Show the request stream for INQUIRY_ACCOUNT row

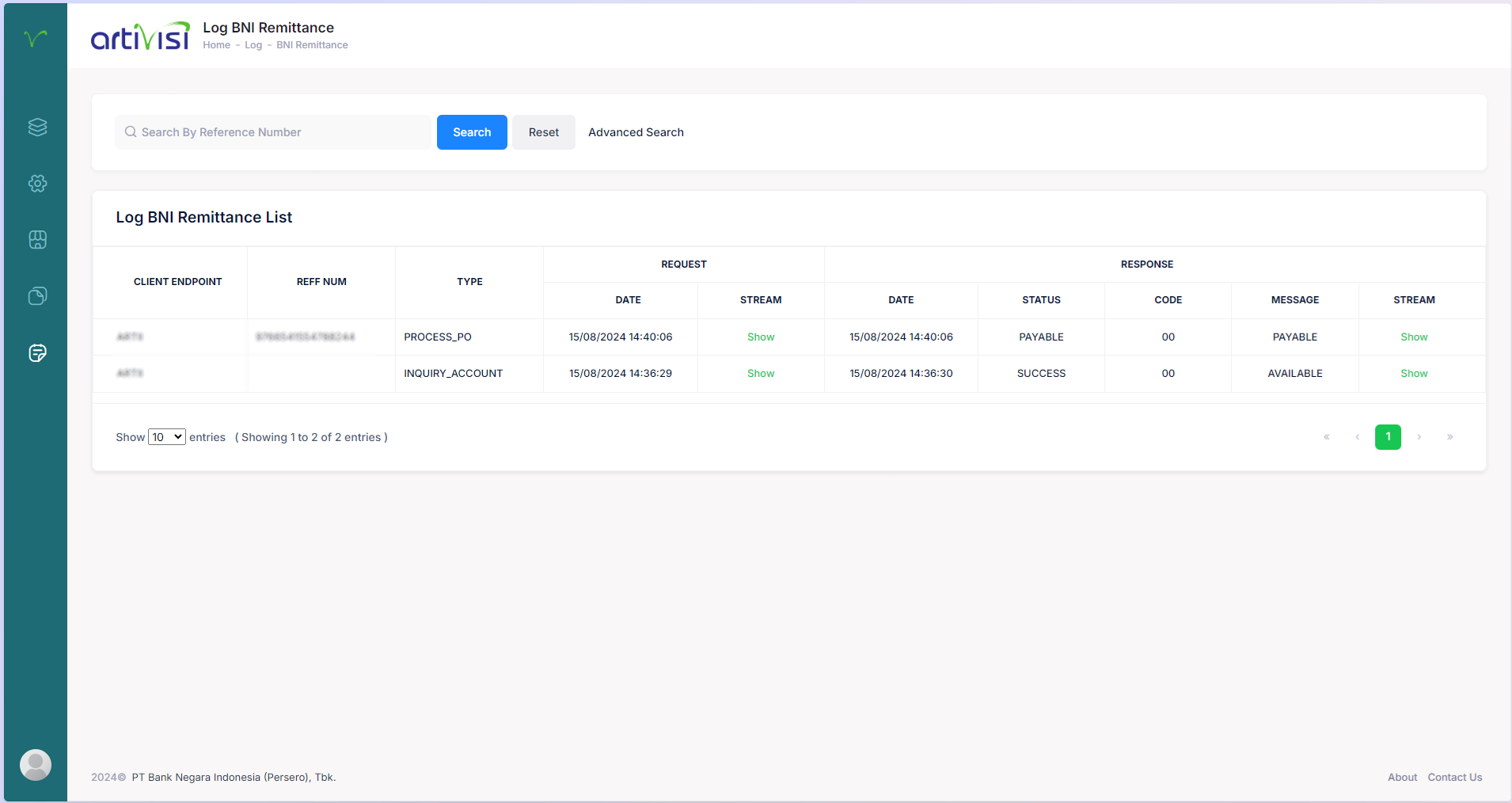pyautogui.click(x=760, y=373)
